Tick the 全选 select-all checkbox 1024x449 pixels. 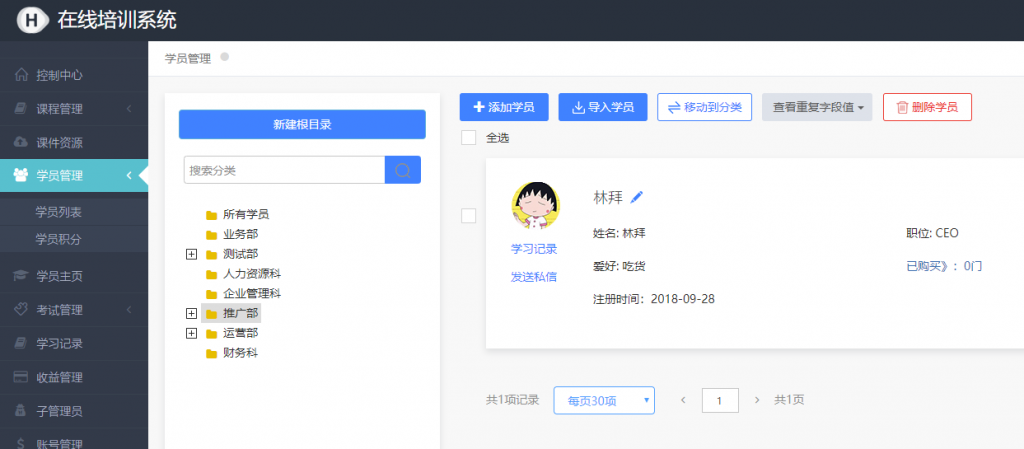(x=468, y=138)
